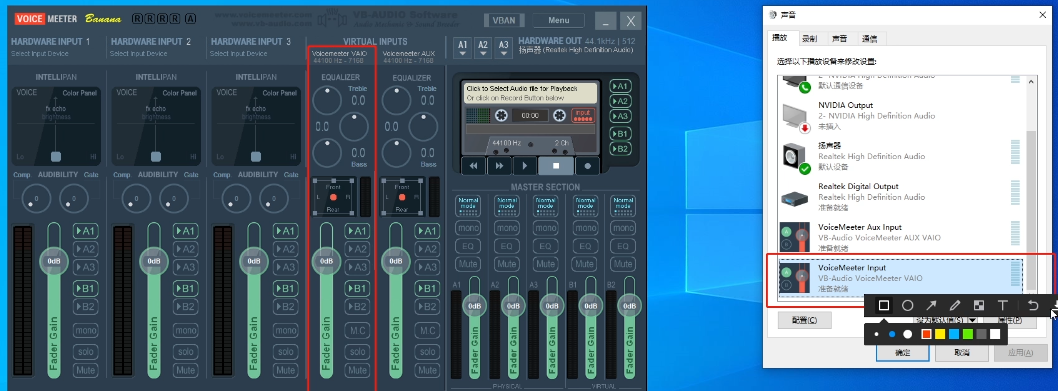Viewport: 1058px width, 391px height.
Task: Open the A2 hardware out device dropdown
Action: pyautogui.click(x=483, y=48)
